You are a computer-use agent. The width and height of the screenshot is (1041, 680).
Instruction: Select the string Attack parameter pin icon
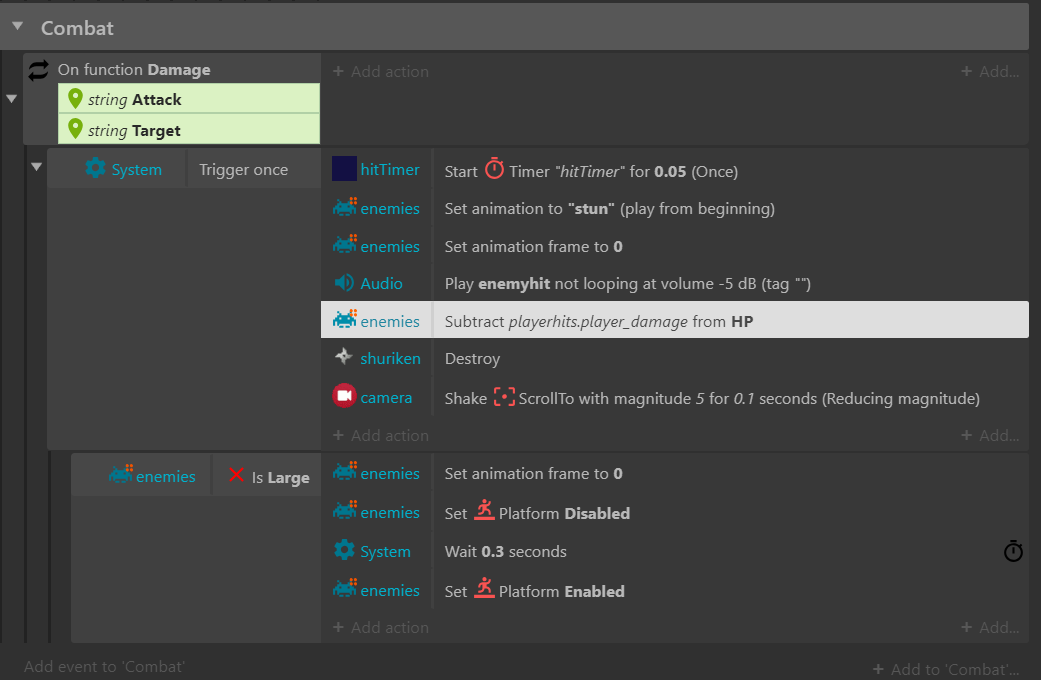(75, 99)
